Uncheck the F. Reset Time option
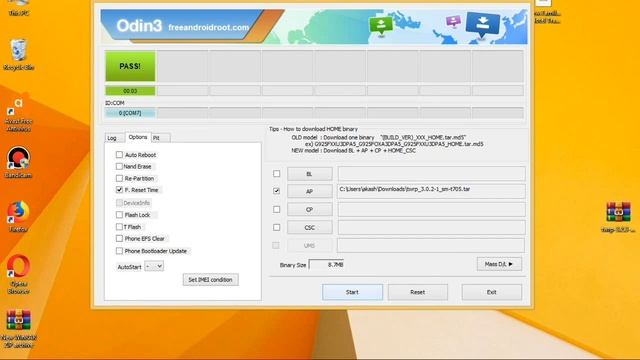The height and width of the screenshot is (360, 640). 119,190
